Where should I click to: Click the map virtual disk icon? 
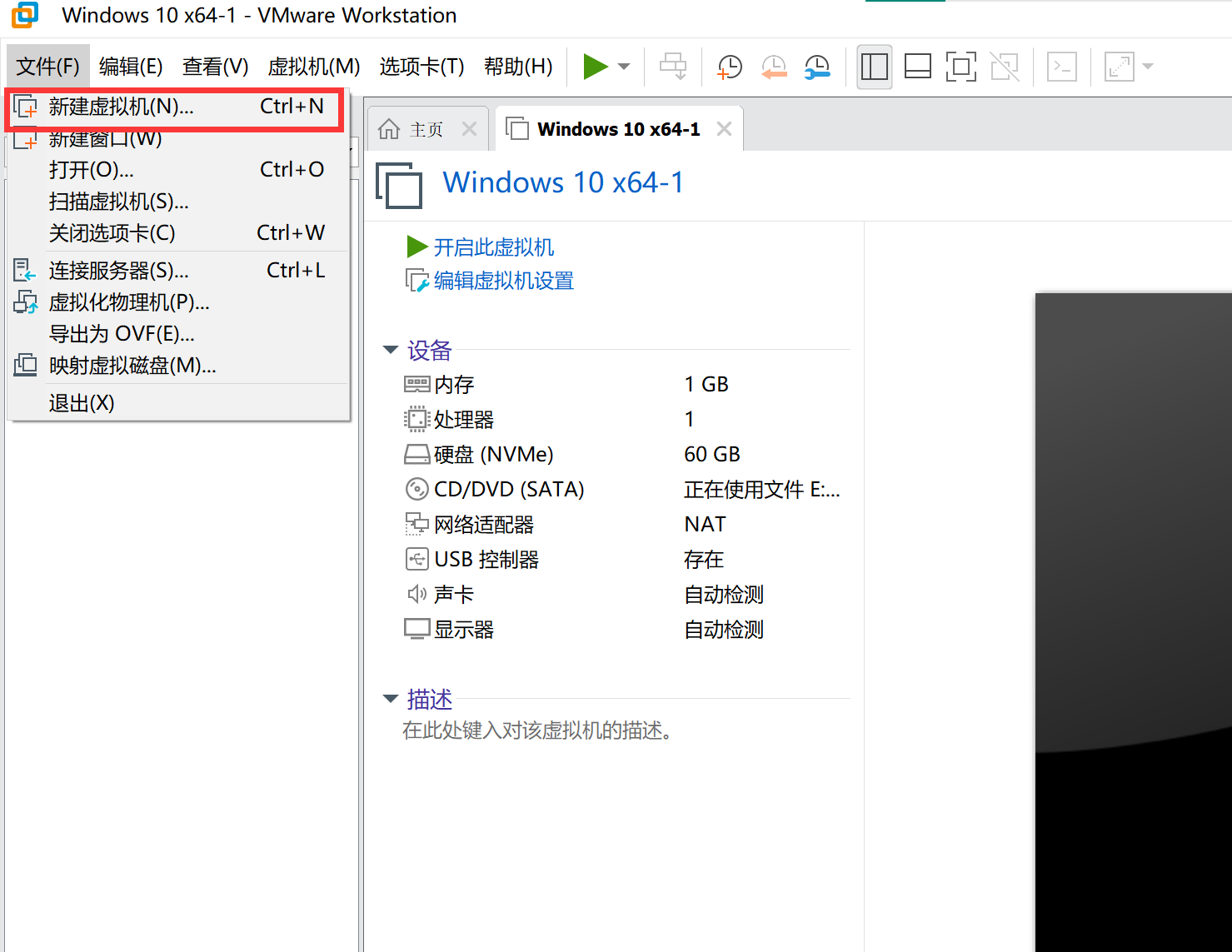26,366
